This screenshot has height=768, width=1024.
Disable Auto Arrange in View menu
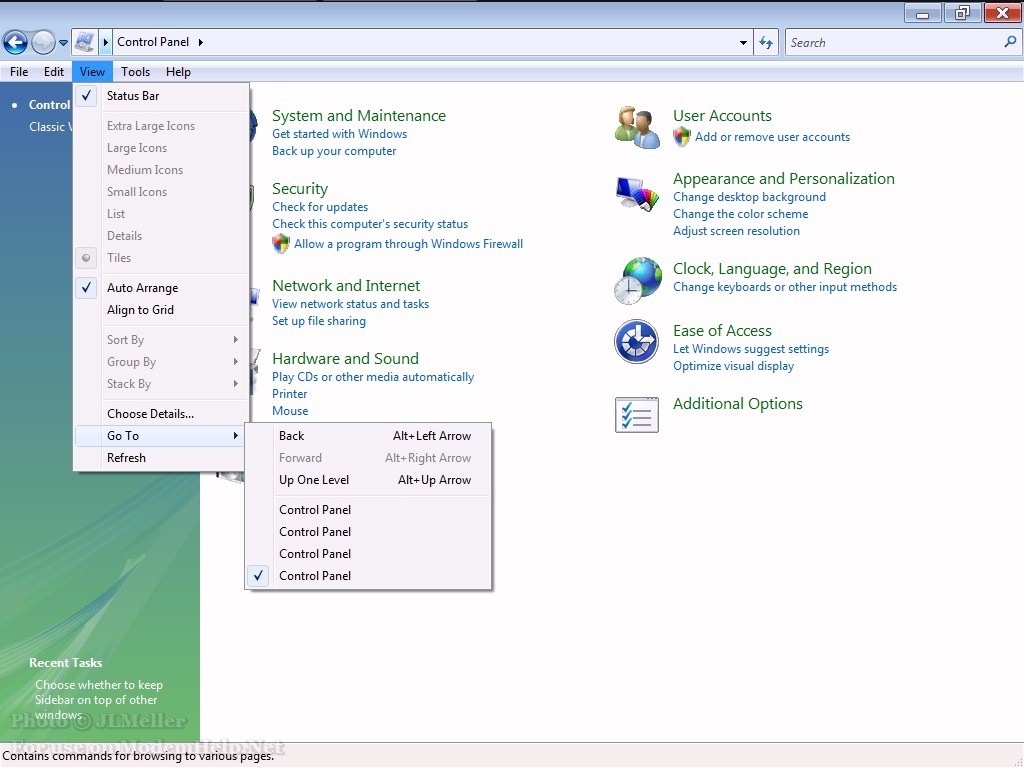click(142, 288)
